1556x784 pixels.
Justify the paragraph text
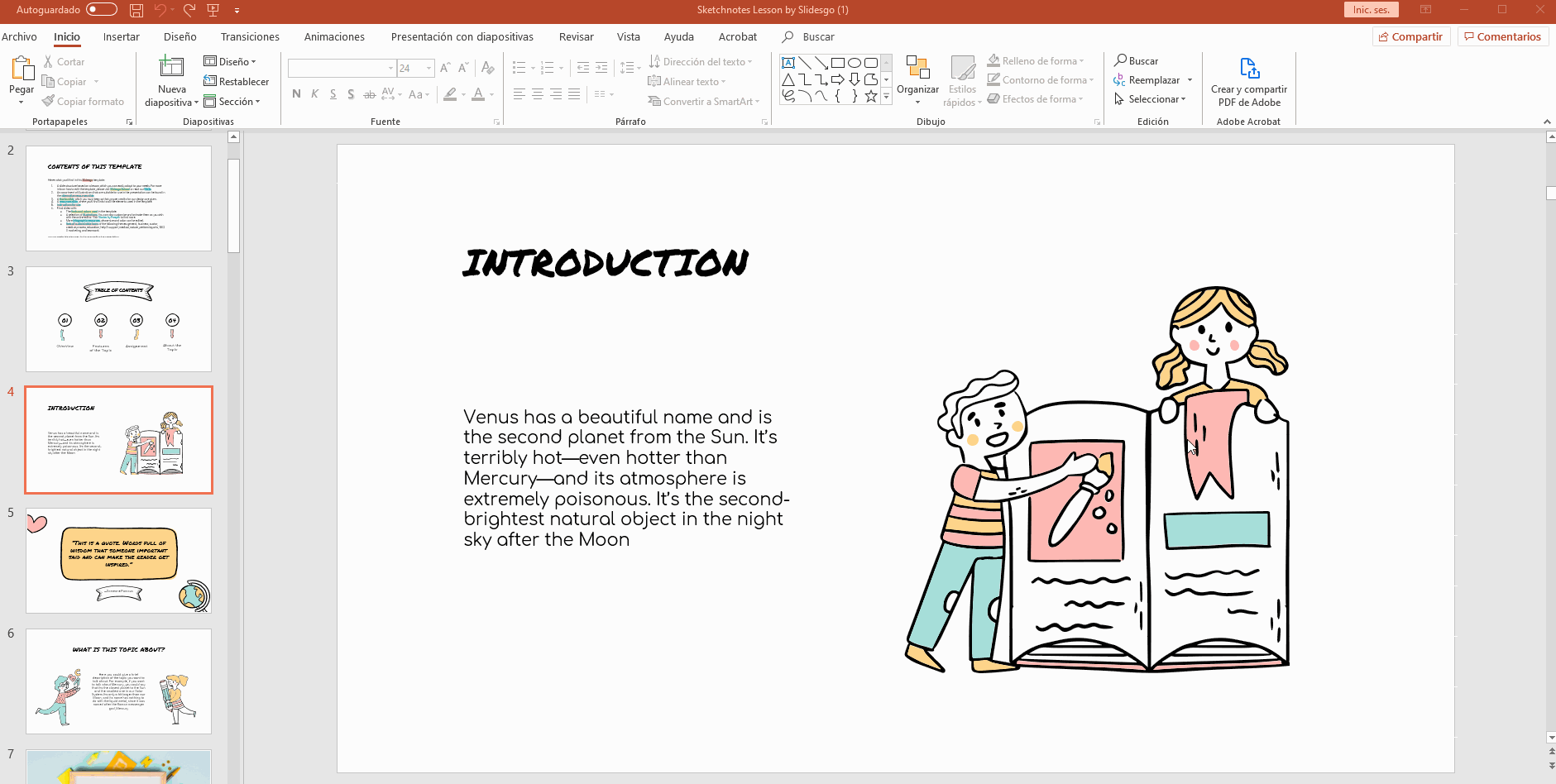[574, 94]
